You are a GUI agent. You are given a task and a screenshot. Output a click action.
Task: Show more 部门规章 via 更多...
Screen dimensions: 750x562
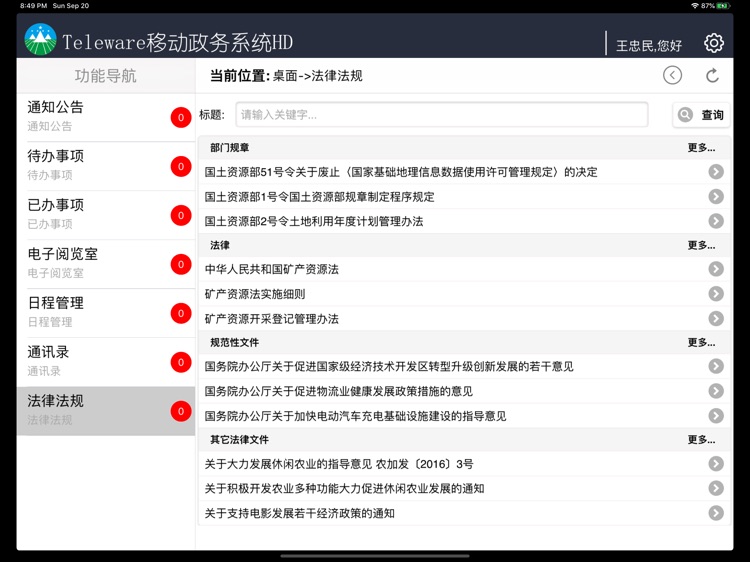[701, 147]
